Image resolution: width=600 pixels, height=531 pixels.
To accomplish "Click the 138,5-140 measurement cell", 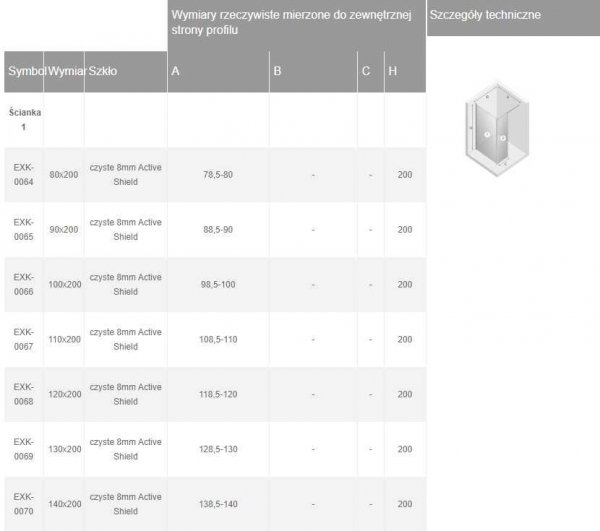I will point(217,504).
